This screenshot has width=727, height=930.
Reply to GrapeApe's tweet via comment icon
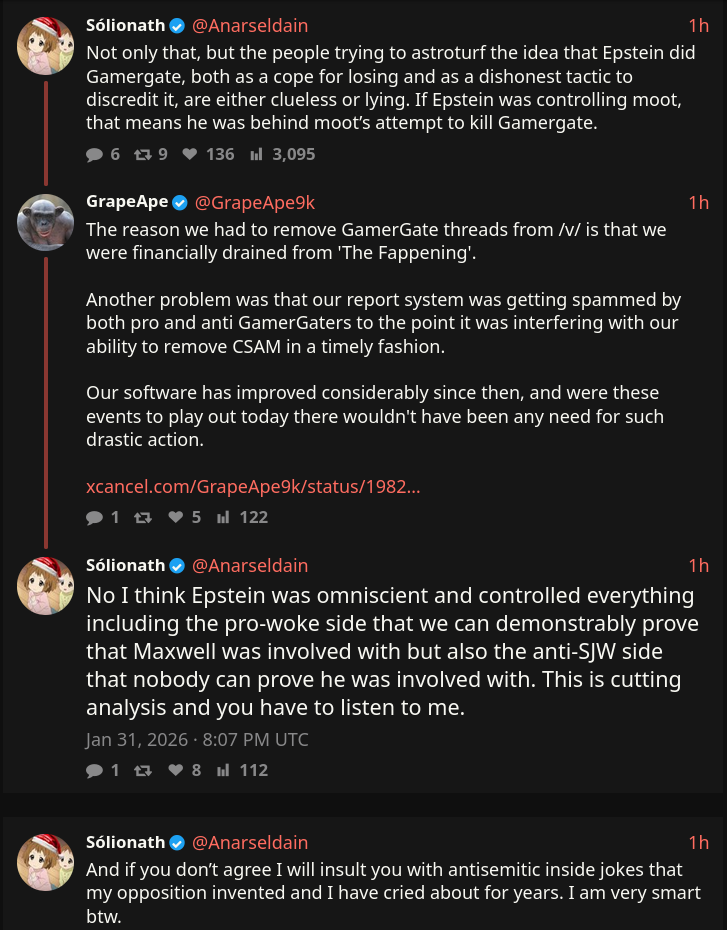95,517
